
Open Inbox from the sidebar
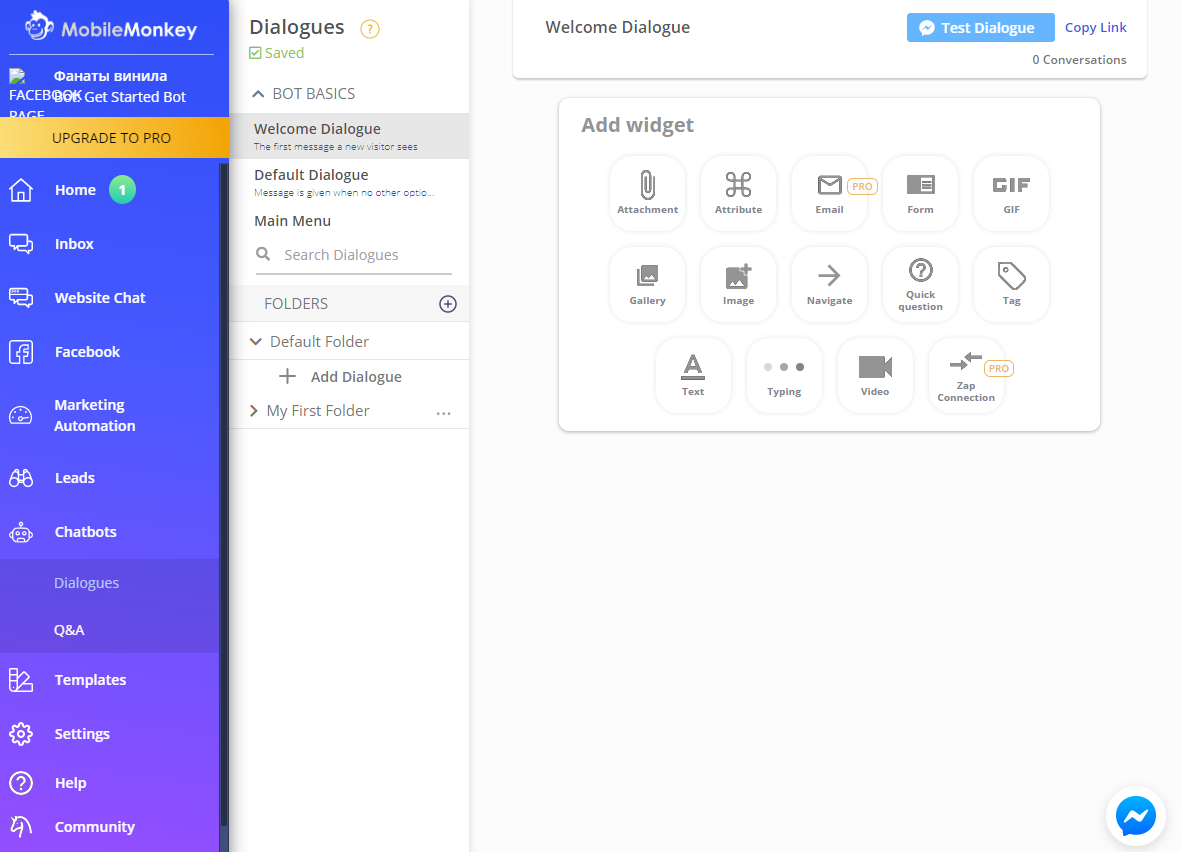[x=74, y=244]
